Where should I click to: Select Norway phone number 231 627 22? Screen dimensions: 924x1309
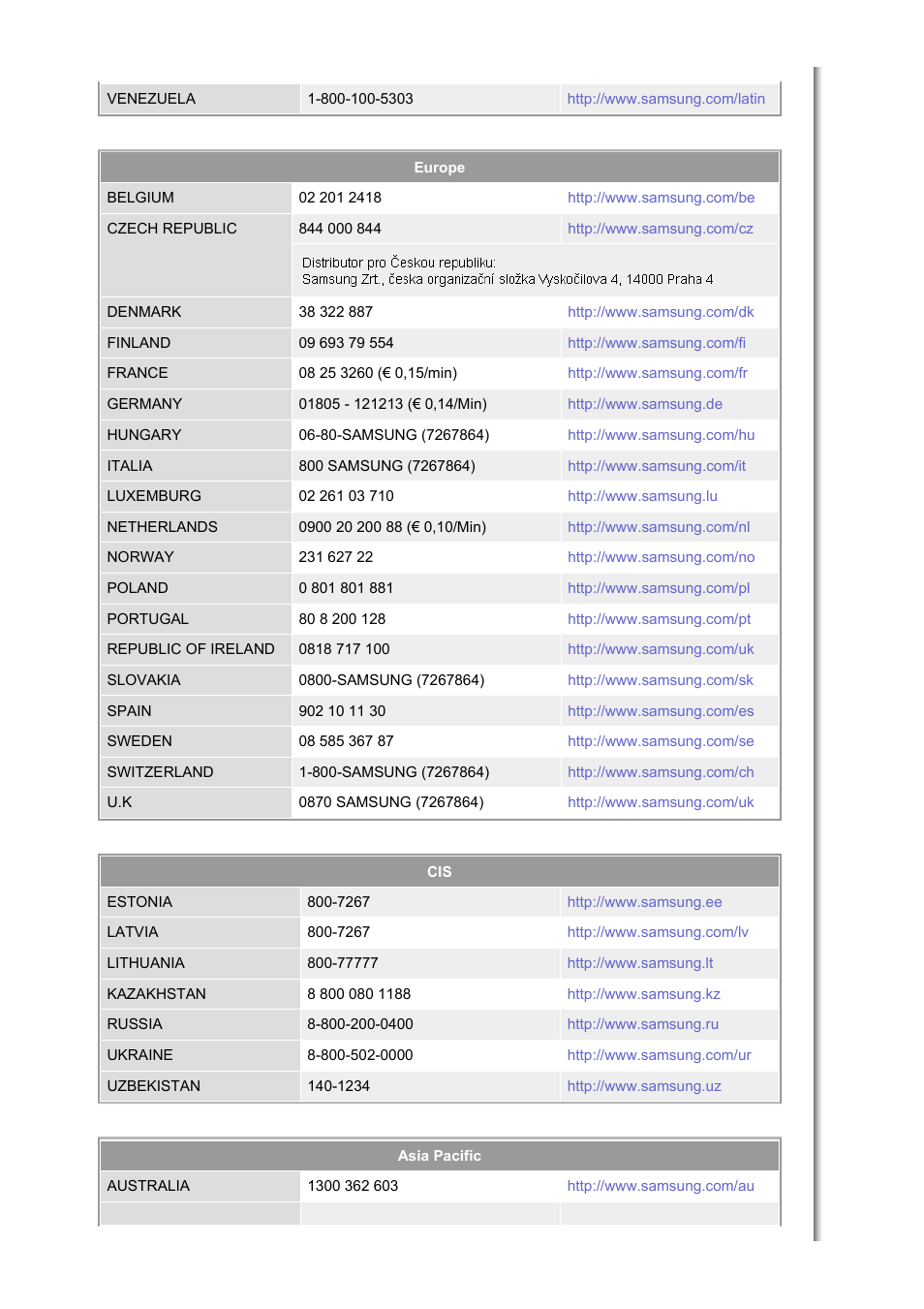[x=336, y=557]
